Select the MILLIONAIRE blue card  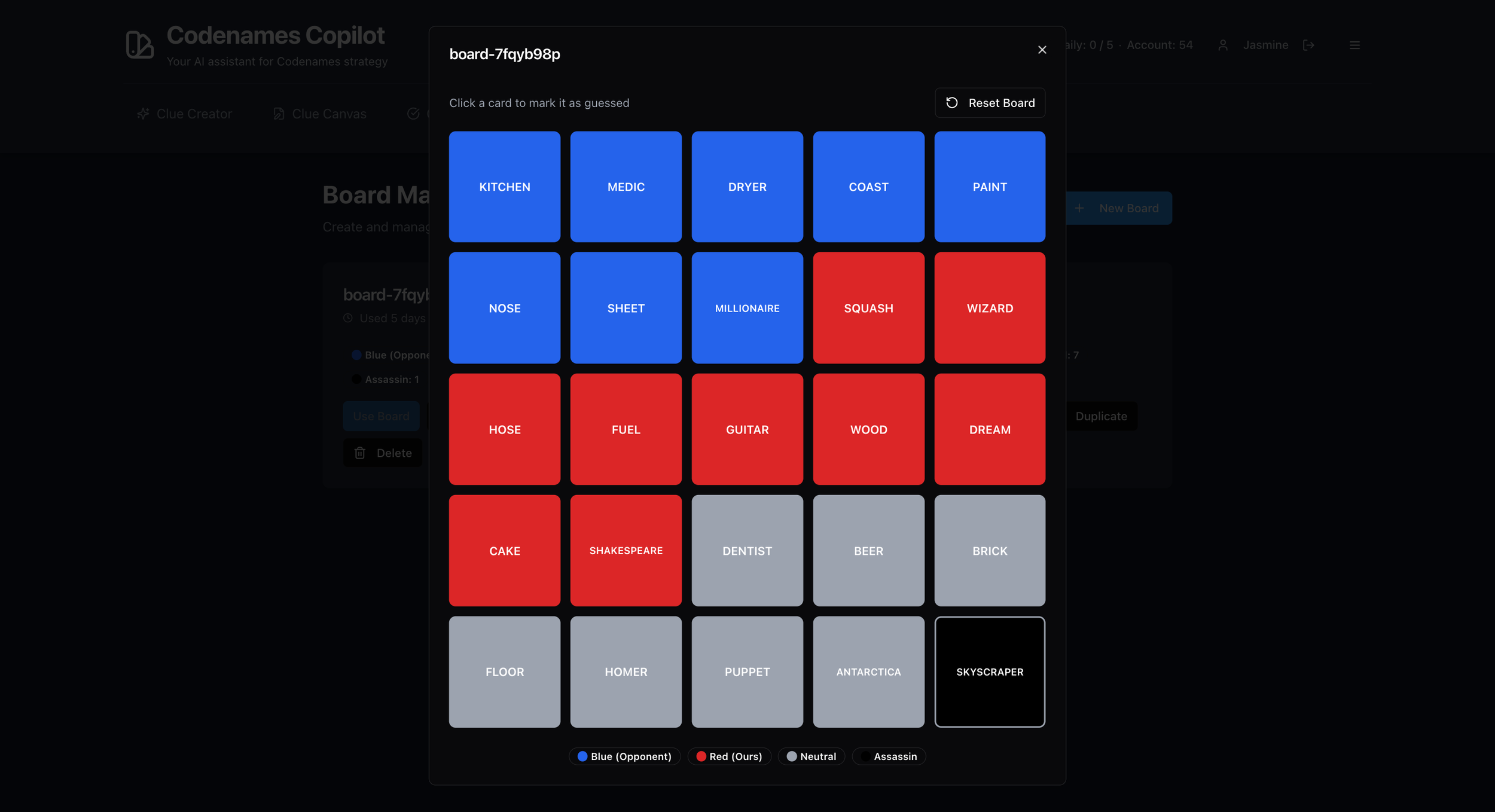tap(747, 308)
